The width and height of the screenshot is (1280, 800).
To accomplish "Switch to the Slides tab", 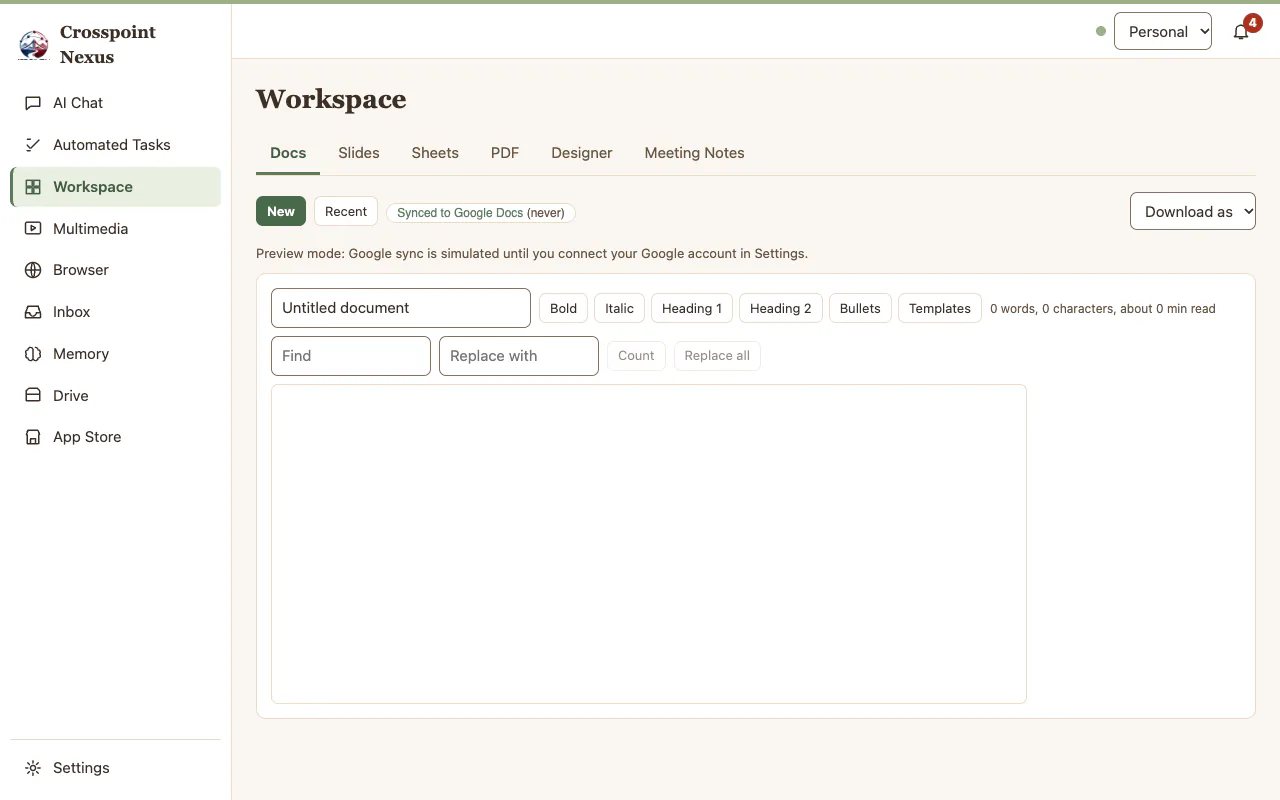I will click(359, 153).
